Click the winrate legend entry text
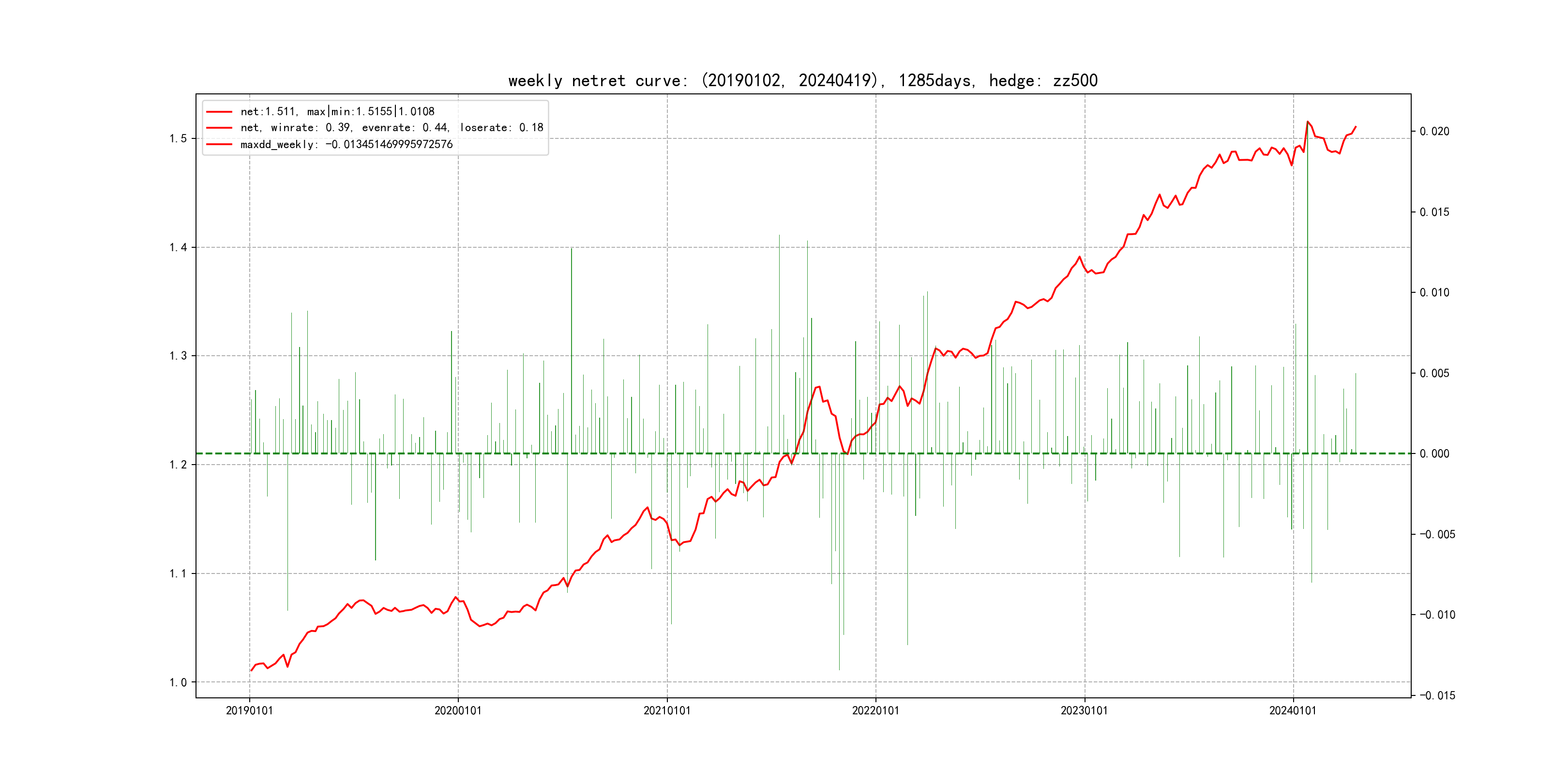1568x784 pixels. (x=392, y=128)
